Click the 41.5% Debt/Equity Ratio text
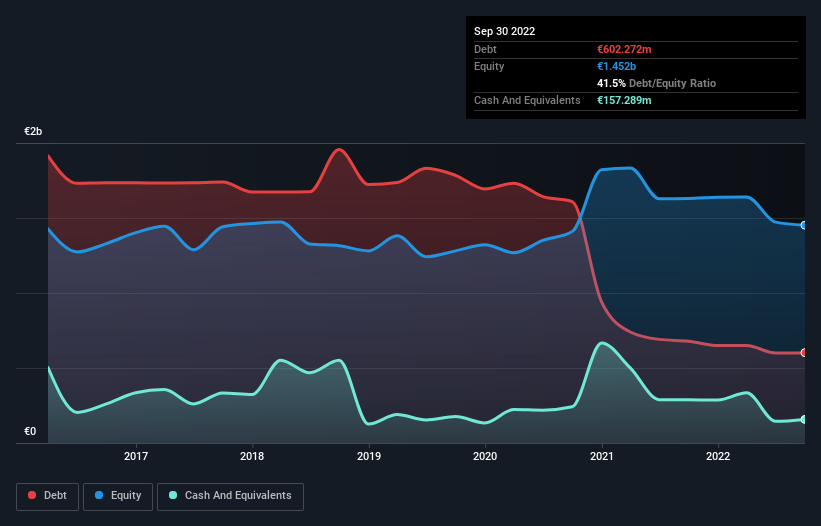This screenshot has height=526, width=821. (656, 83)
